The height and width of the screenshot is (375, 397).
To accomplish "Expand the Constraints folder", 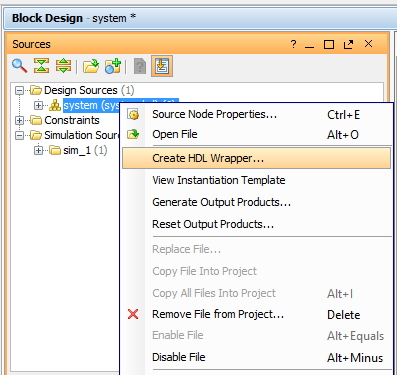I will (x=19, y=120).
